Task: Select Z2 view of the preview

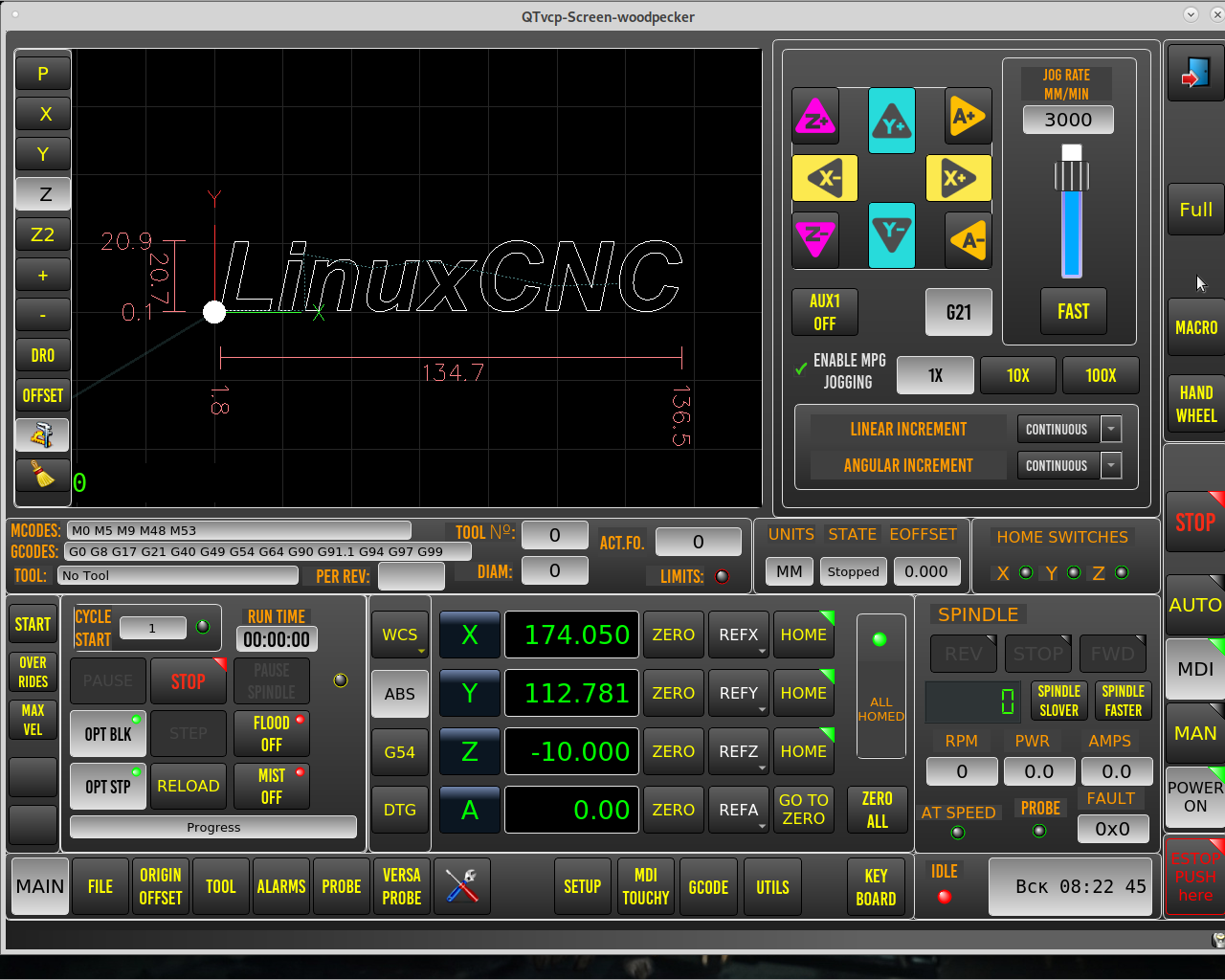Action: coord(43,234)
